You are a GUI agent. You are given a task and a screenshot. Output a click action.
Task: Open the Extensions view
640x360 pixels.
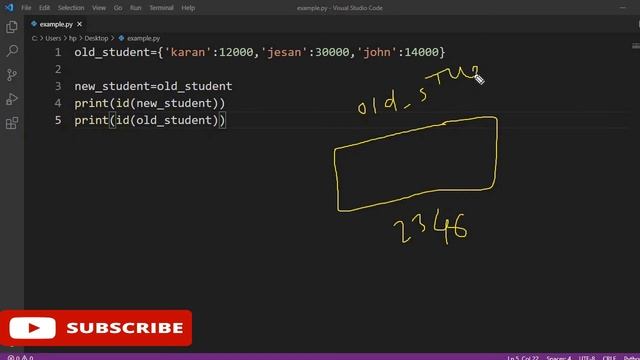pyautogui.click(x=12, y=122)
